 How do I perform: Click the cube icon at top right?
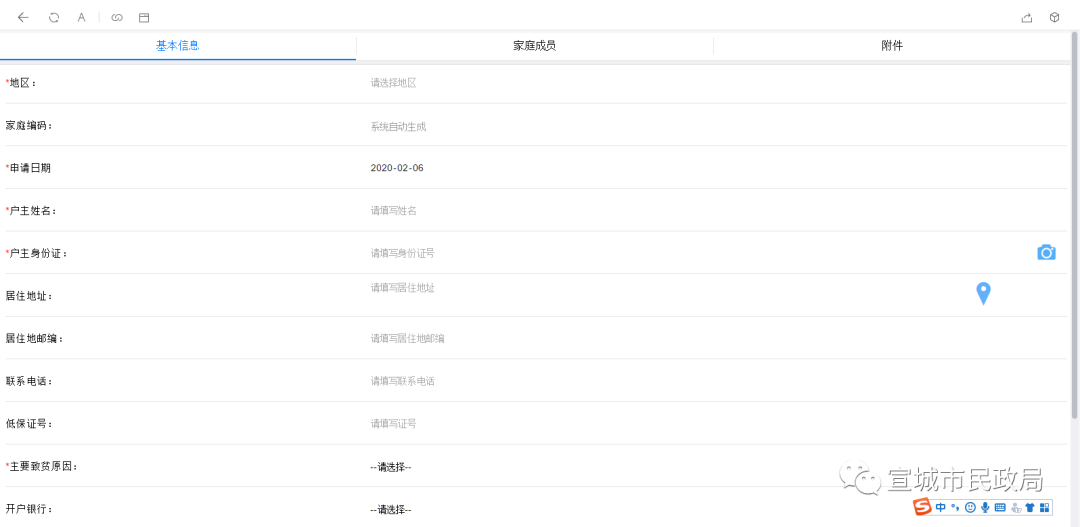(x=1054, y=18)
